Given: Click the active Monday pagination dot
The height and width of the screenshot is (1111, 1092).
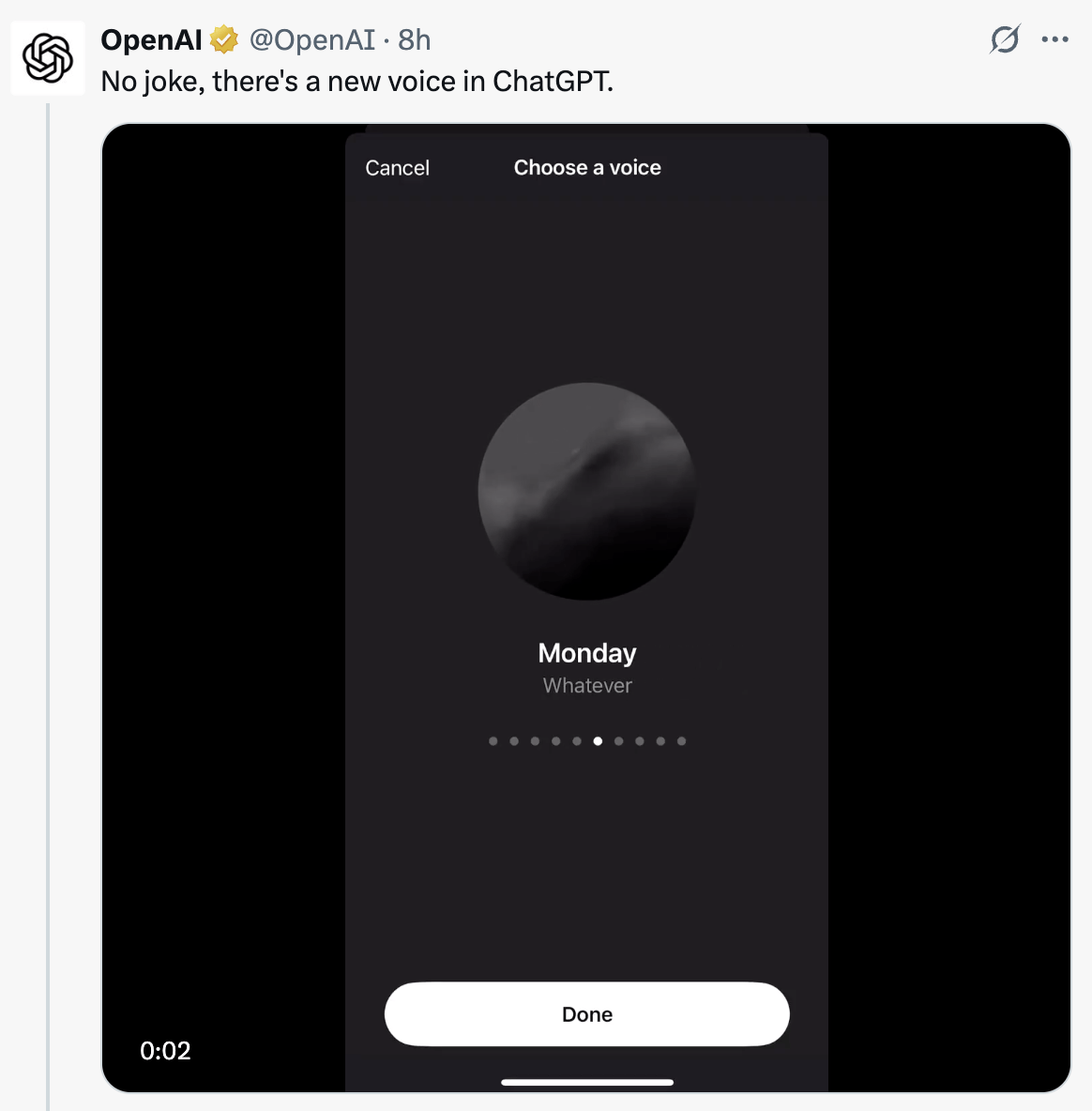Looking at the screenshot, I should [x=598, y=741].
